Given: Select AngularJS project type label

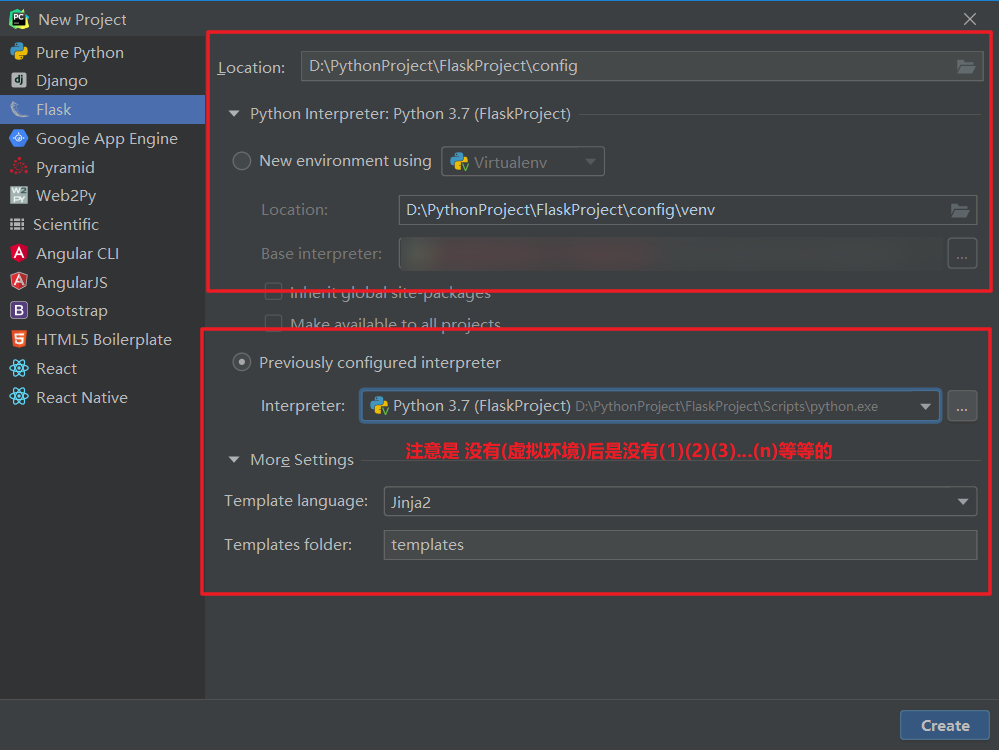Looking at the screenshot, I should pos(72,282).
